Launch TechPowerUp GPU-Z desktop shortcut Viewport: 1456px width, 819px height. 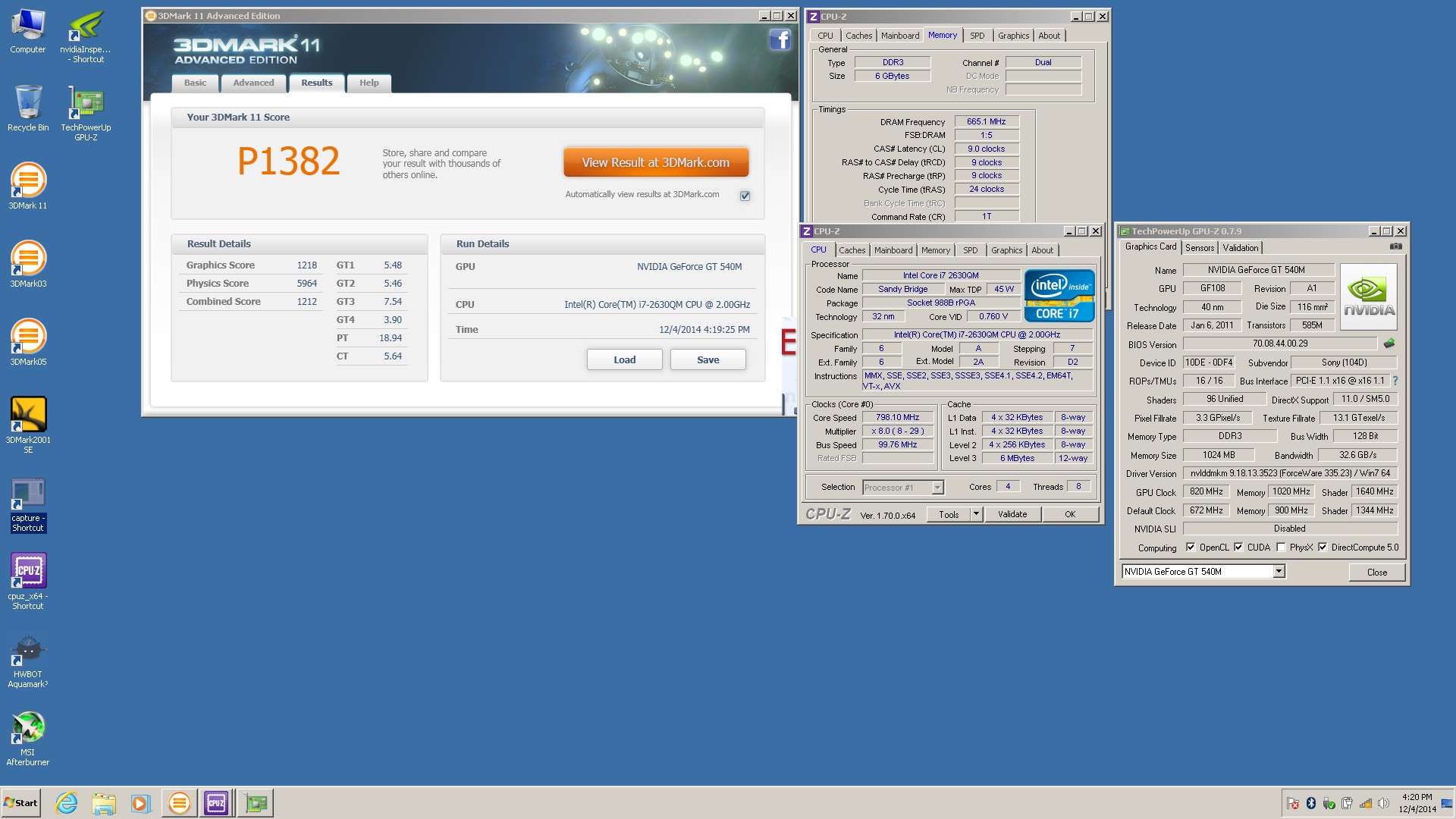(86, 113)
